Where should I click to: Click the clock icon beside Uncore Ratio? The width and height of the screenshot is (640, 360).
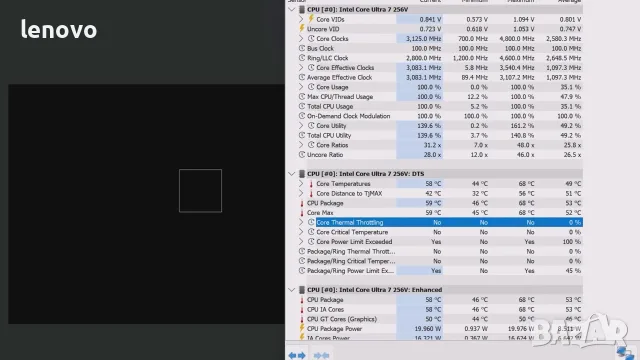coord(302,155)
